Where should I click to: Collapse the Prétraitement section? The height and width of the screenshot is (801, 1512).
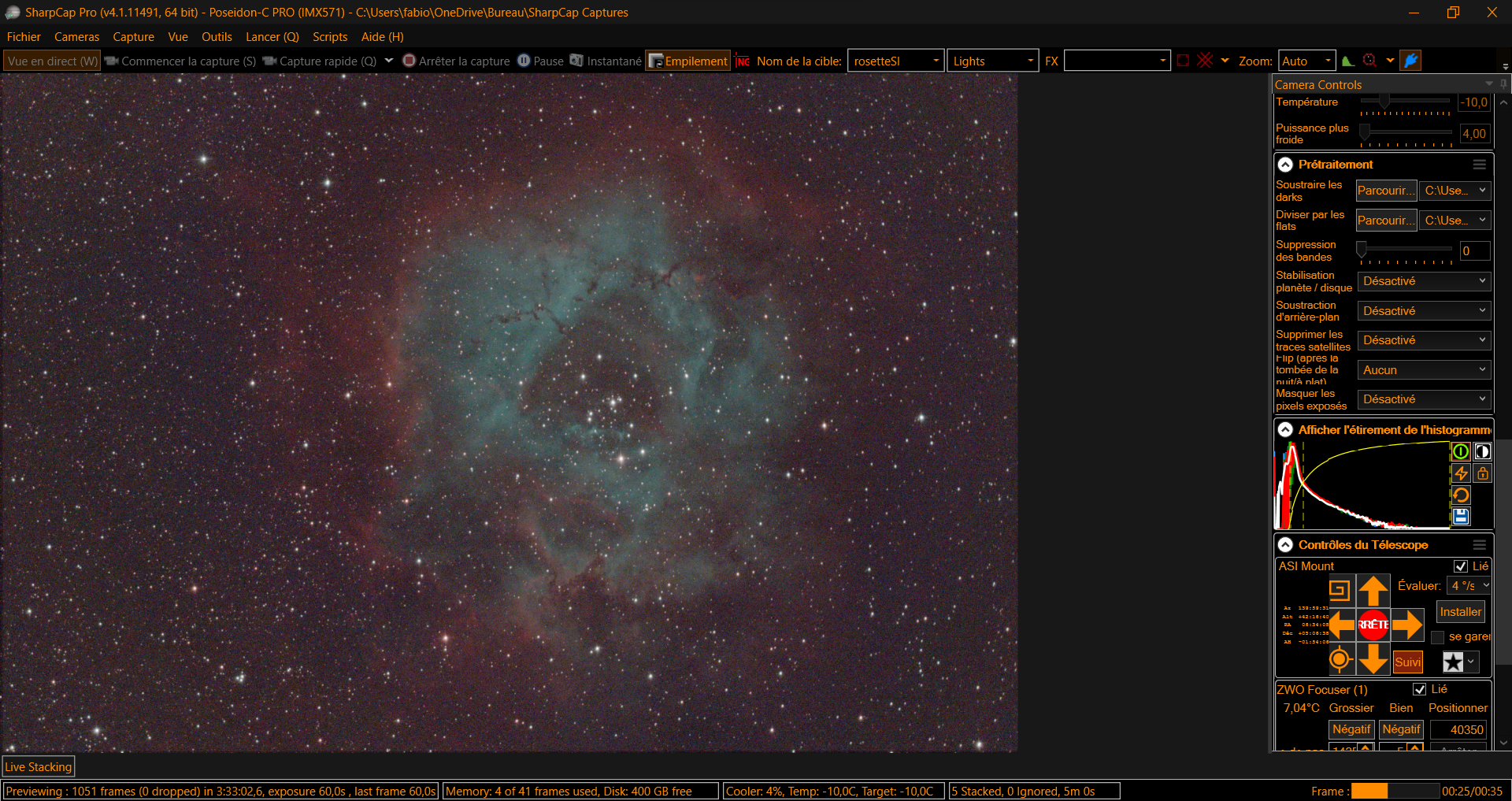[x=1285, y=165]
